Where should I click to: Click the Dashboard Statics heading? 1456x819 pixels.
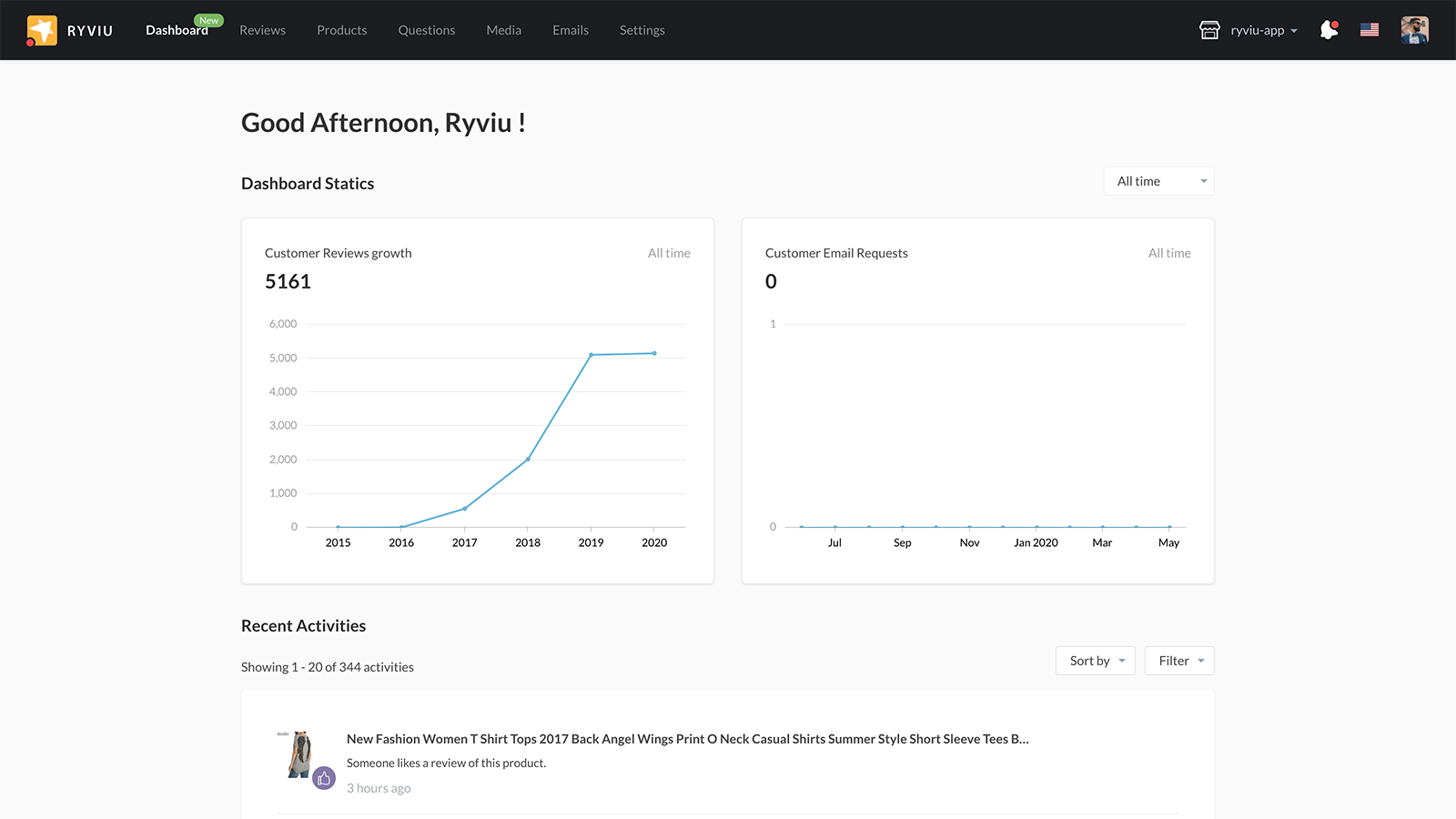tap(308, 184)
